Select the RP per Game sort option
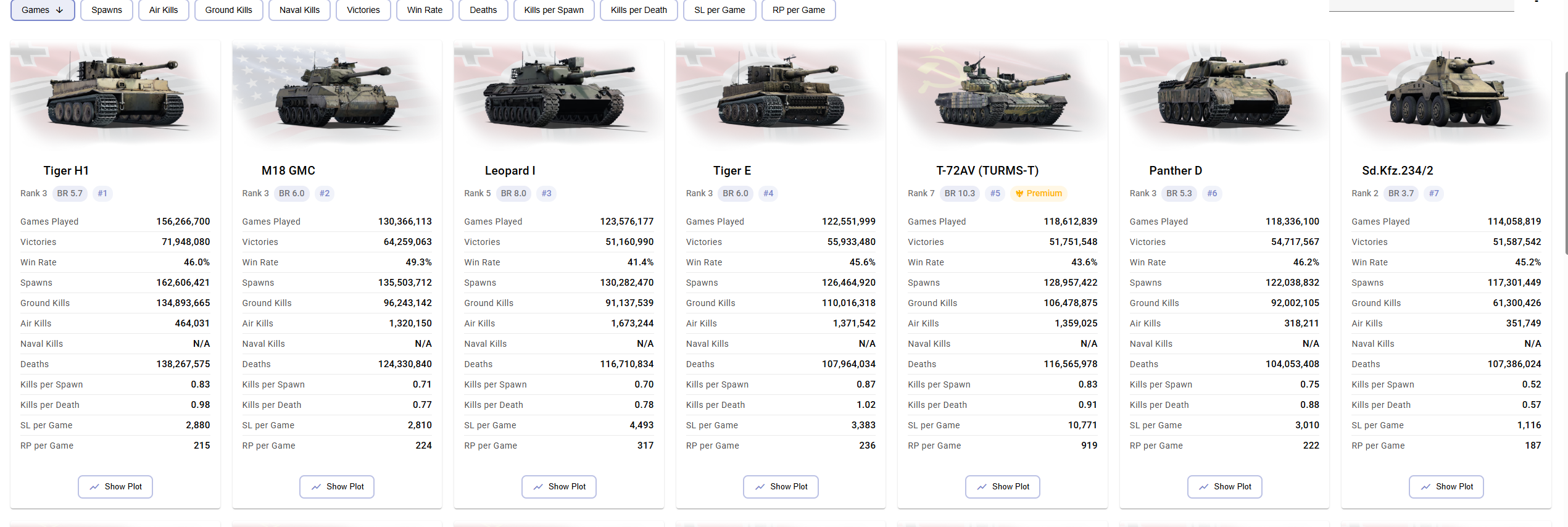This screenshot has height=527, width=1568. click(799, 10)
